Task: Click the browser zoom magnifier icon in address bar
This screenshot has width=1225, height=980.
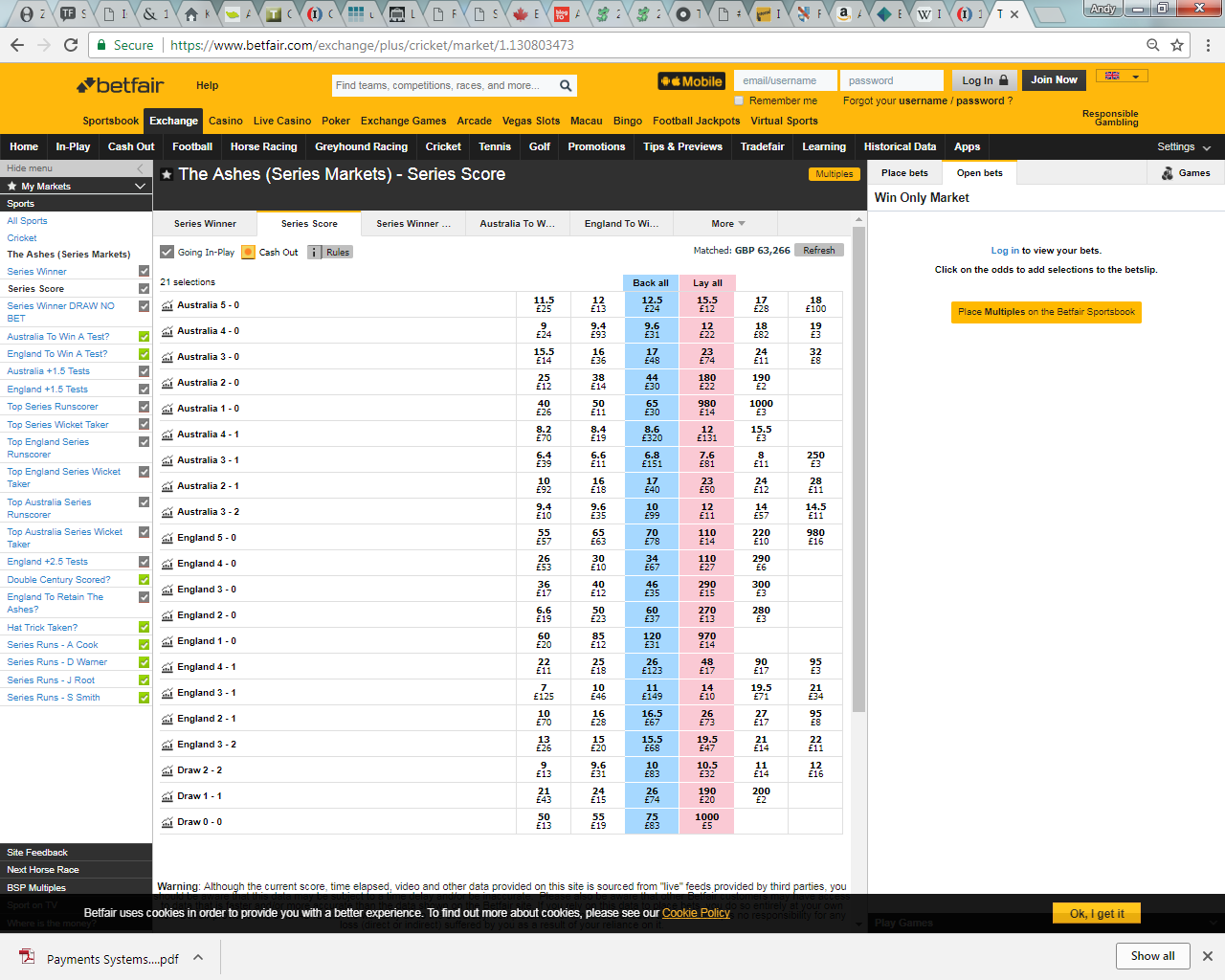Action: tap(1153, 45)
